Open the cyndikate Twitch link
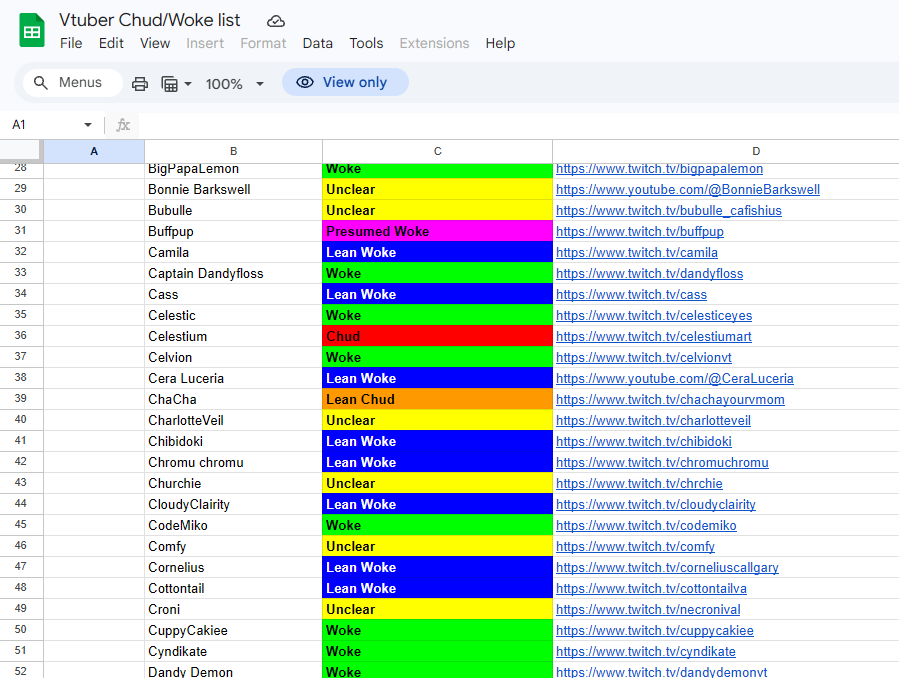899x678 pixels. tap(646, 652)
